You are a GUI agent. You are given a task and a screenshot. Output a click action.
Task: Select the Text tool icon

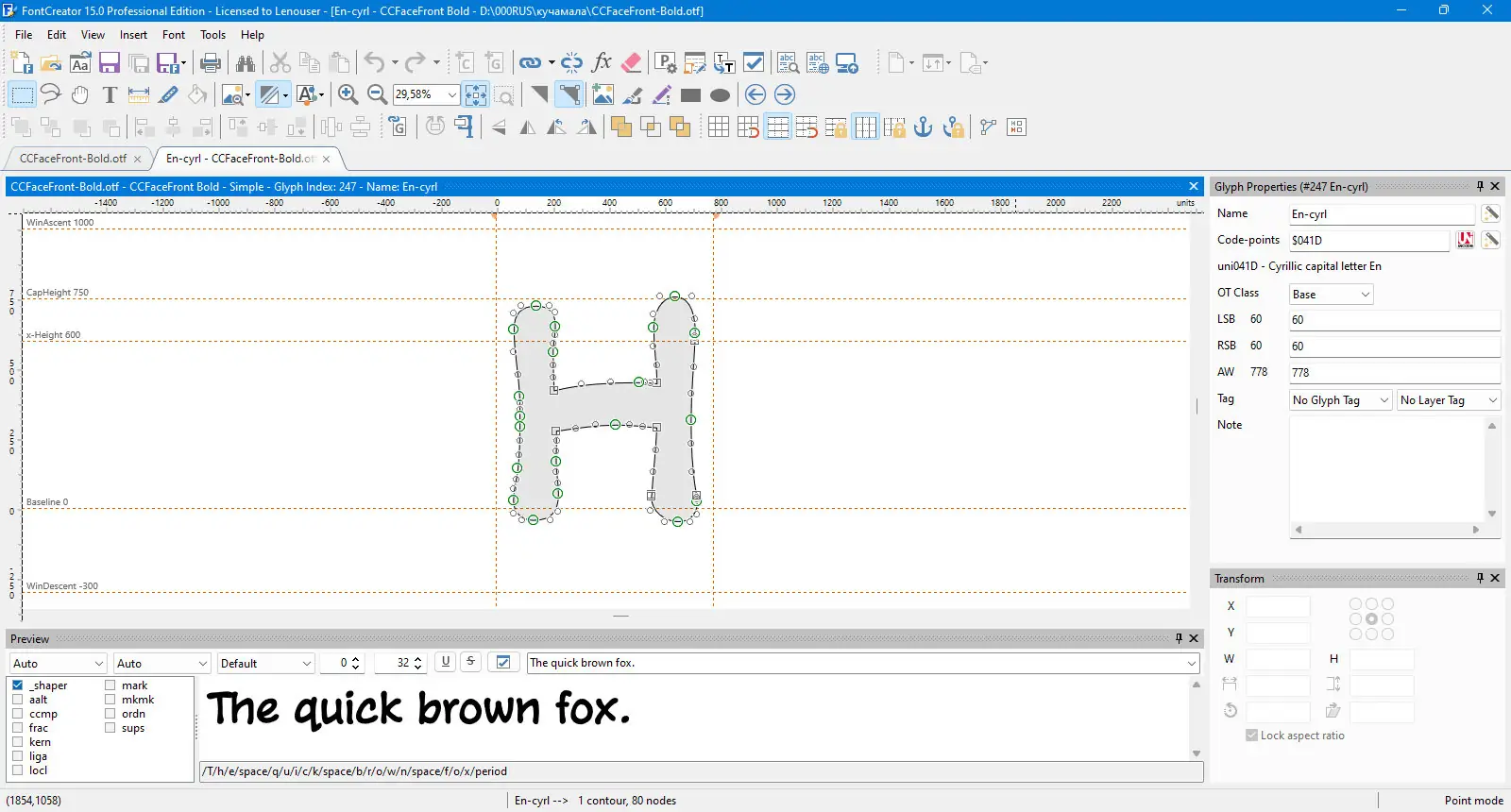110,94
